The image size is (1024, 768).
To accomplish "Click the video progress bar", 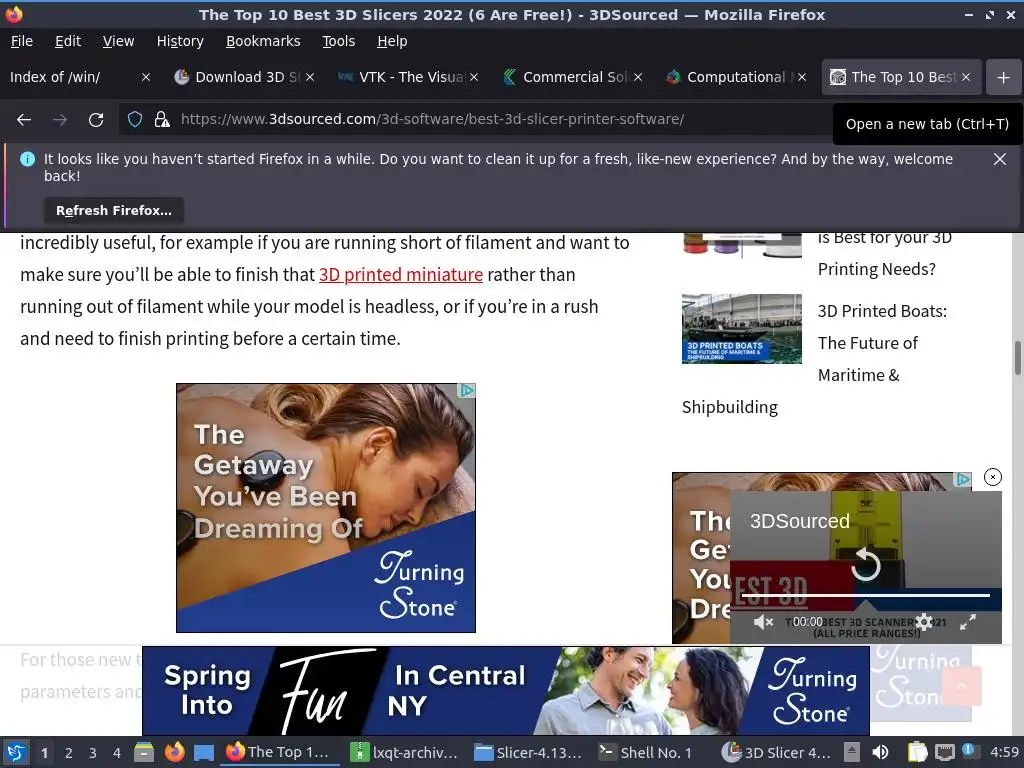I will (x=865, y=596).
